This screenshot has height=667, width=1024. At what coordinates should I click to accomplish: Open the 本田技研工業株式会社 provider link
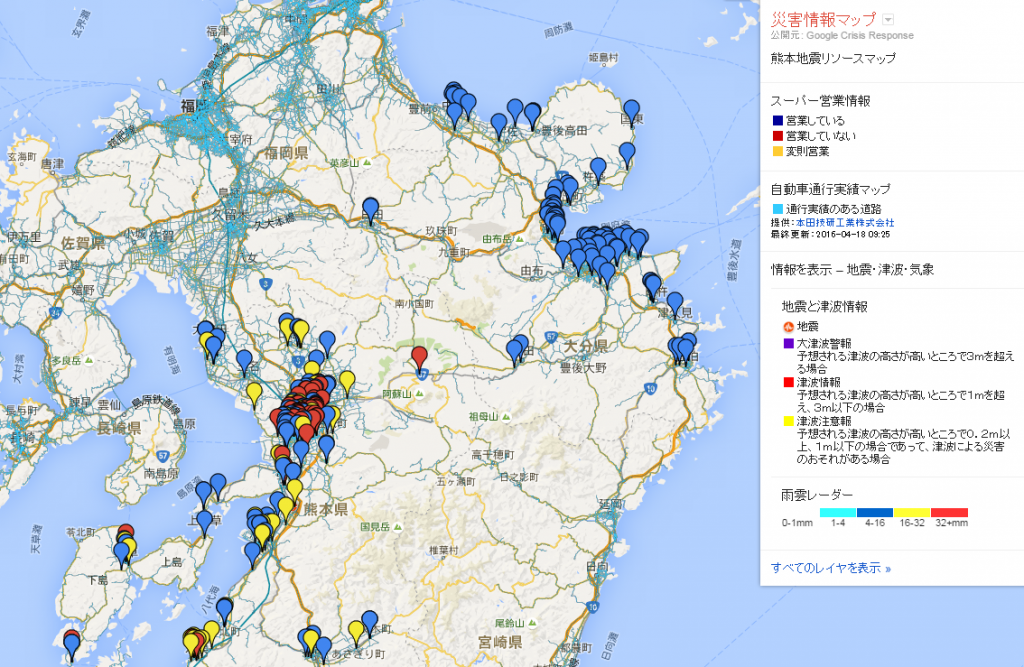coord(845,222)
